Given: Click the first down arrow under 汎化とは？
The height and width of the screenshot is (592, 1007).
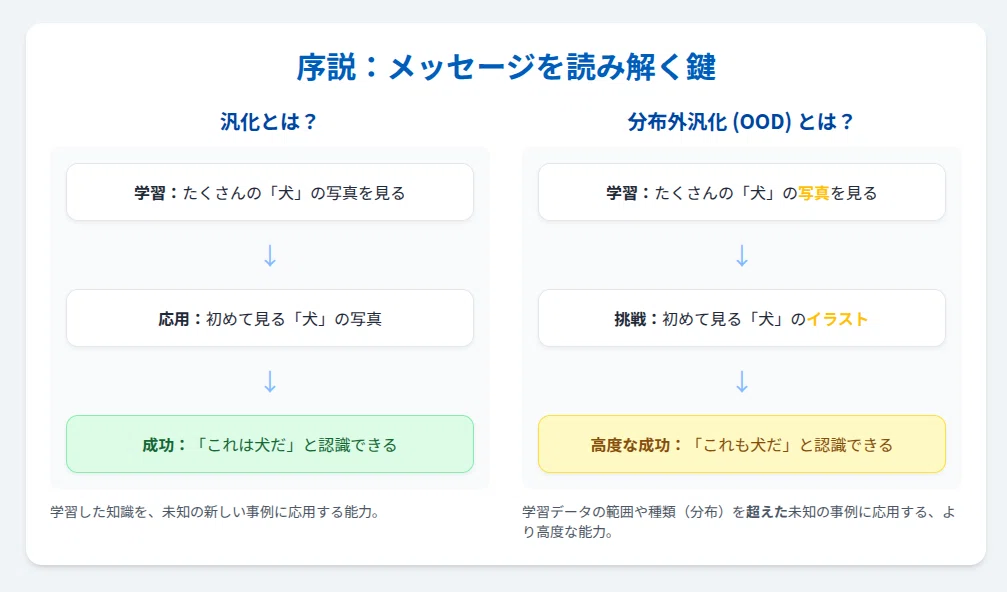Looking at the screenshot, I should (x=270, y=256).
